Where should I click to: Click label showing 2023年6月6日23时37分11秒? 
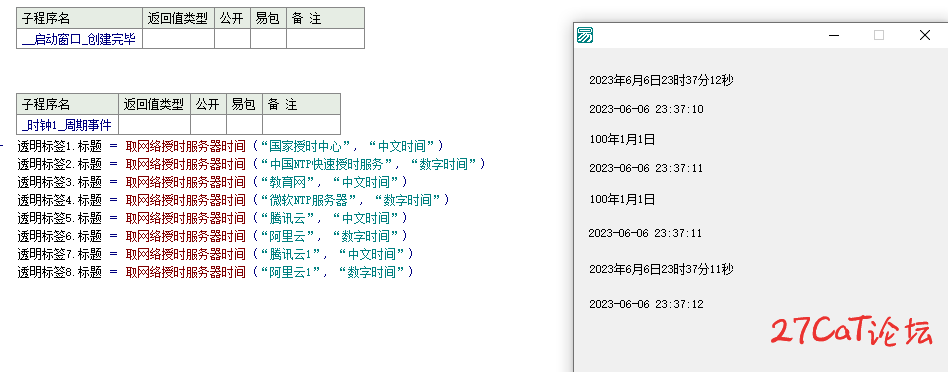pos(661,269)
